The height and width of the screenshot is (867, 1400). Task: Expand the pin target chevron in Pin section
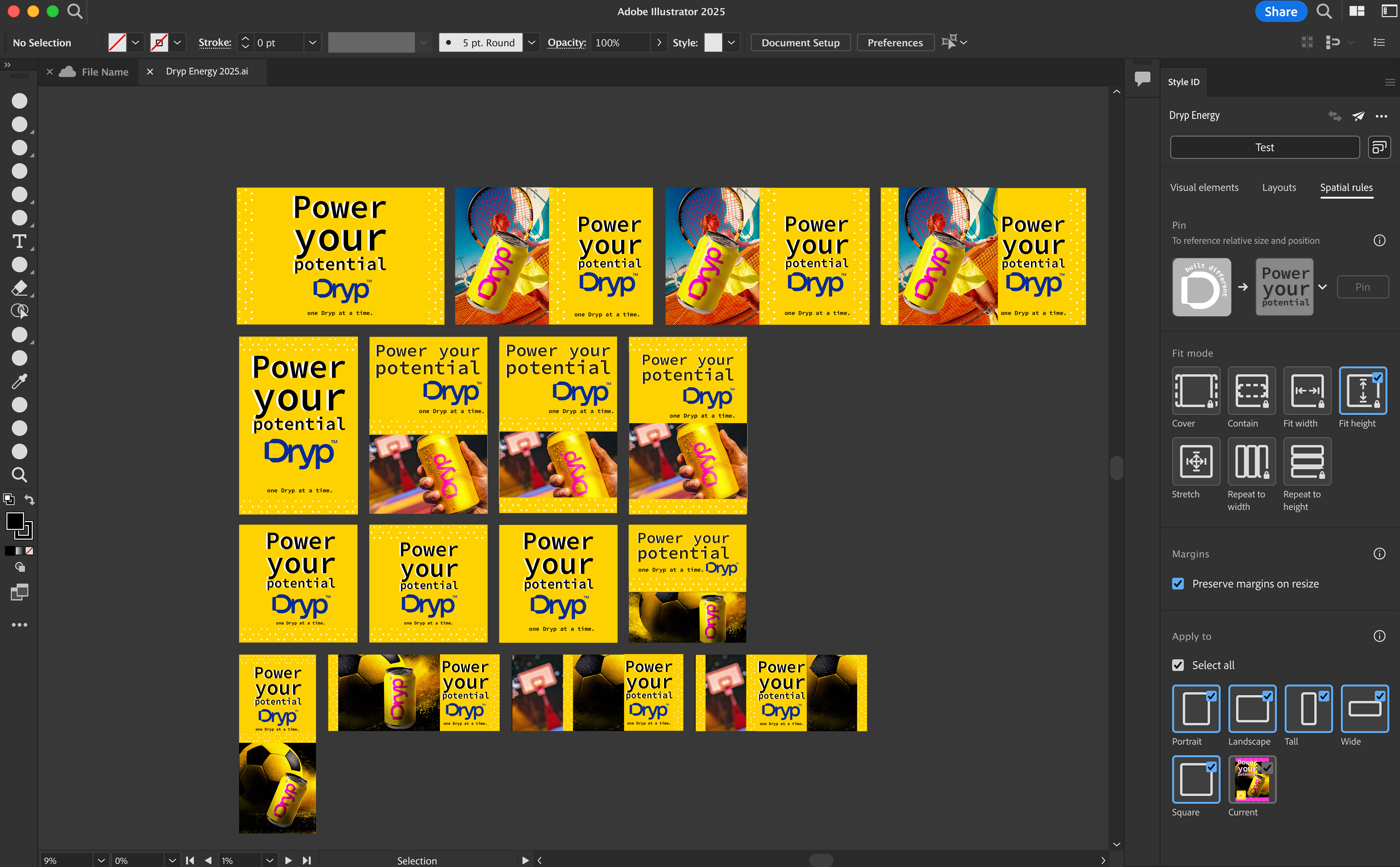click(1323, 287)
